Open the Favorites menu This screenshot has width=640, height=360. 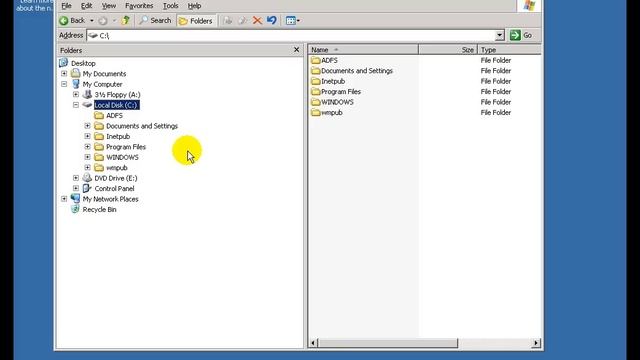pos(139,6)
